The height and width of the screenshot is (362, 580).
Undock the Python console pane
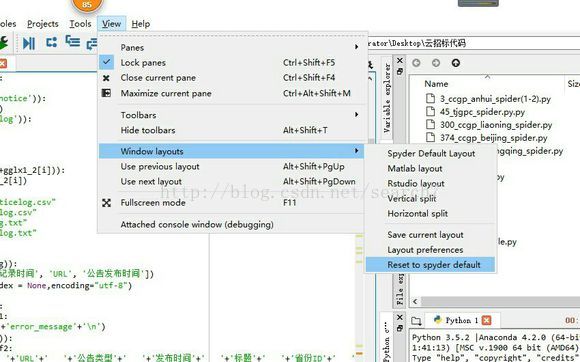pyautogui.click(x=400, y=328)
